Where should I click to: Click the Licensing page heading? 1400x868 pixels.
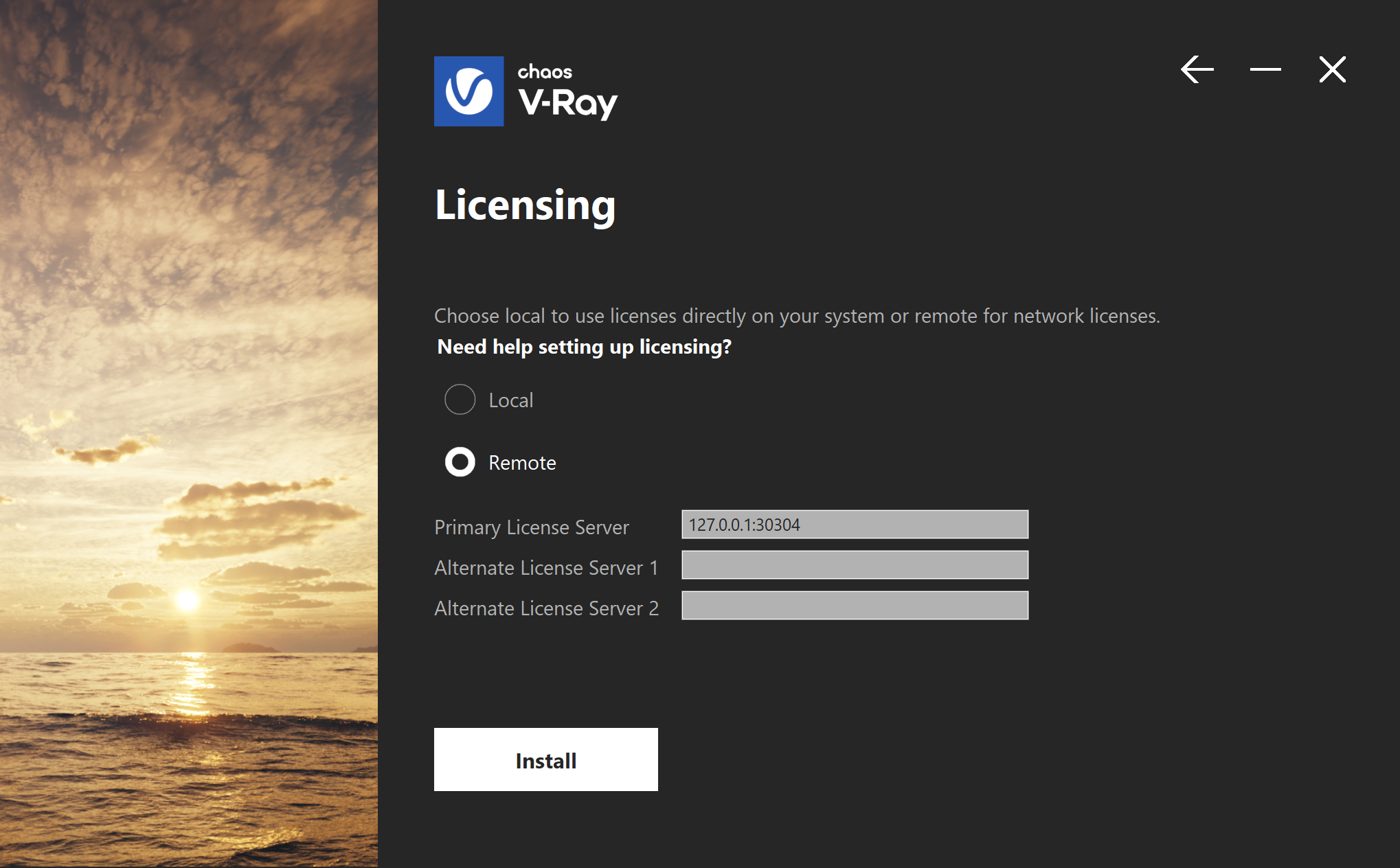point(525,205)
